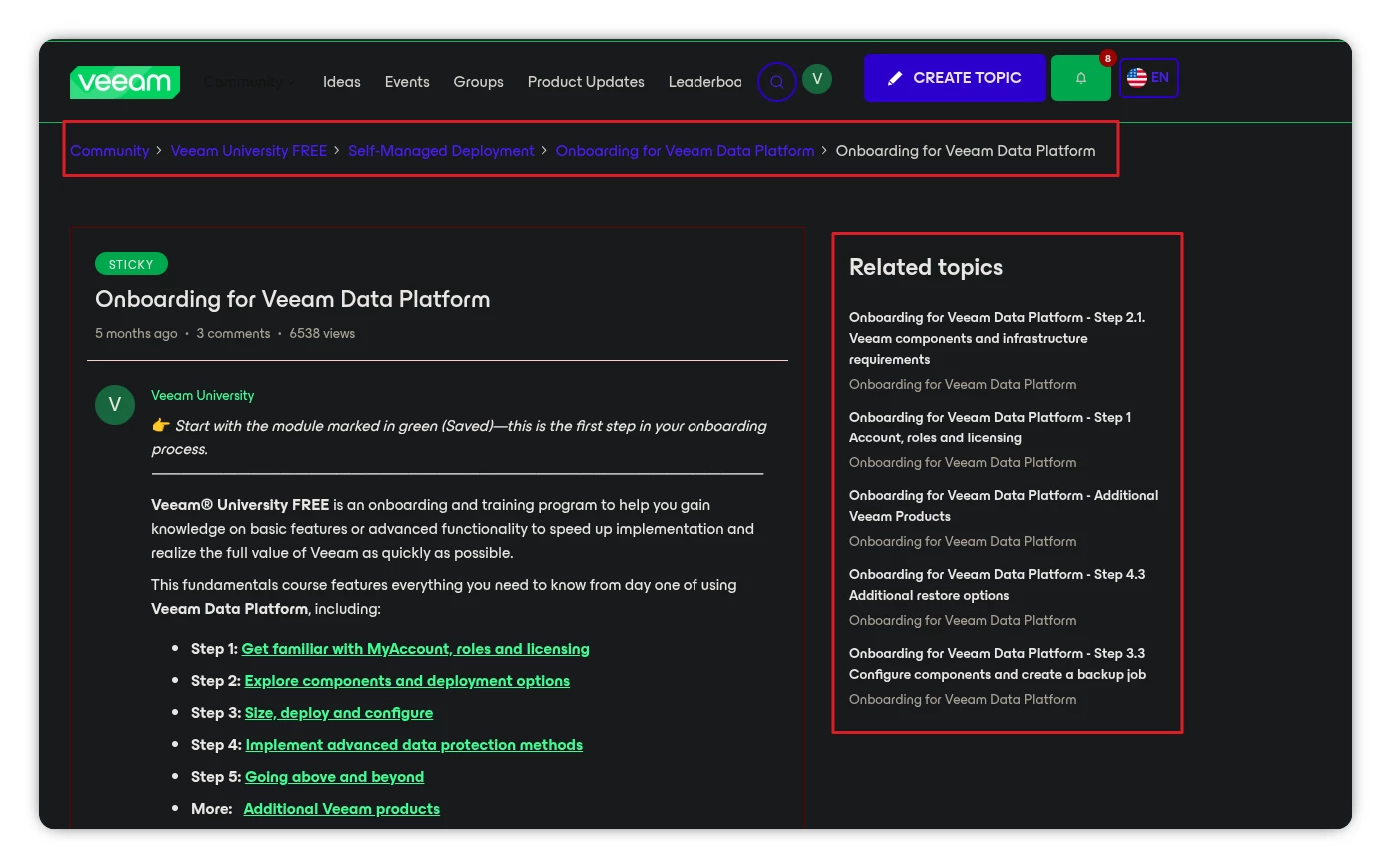Open related topic Step 4.3 Additional restore options
1391x868 pixels.
pyautogui.click(x=997, y=585)
